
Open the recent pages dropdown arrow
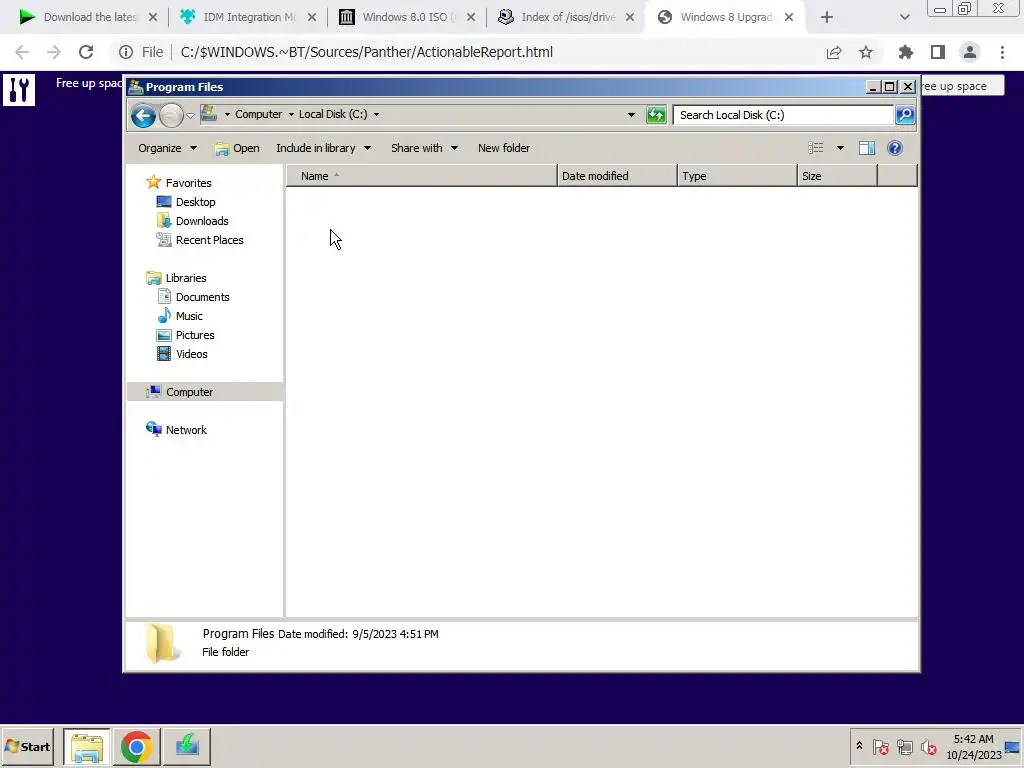coord(190,116)
